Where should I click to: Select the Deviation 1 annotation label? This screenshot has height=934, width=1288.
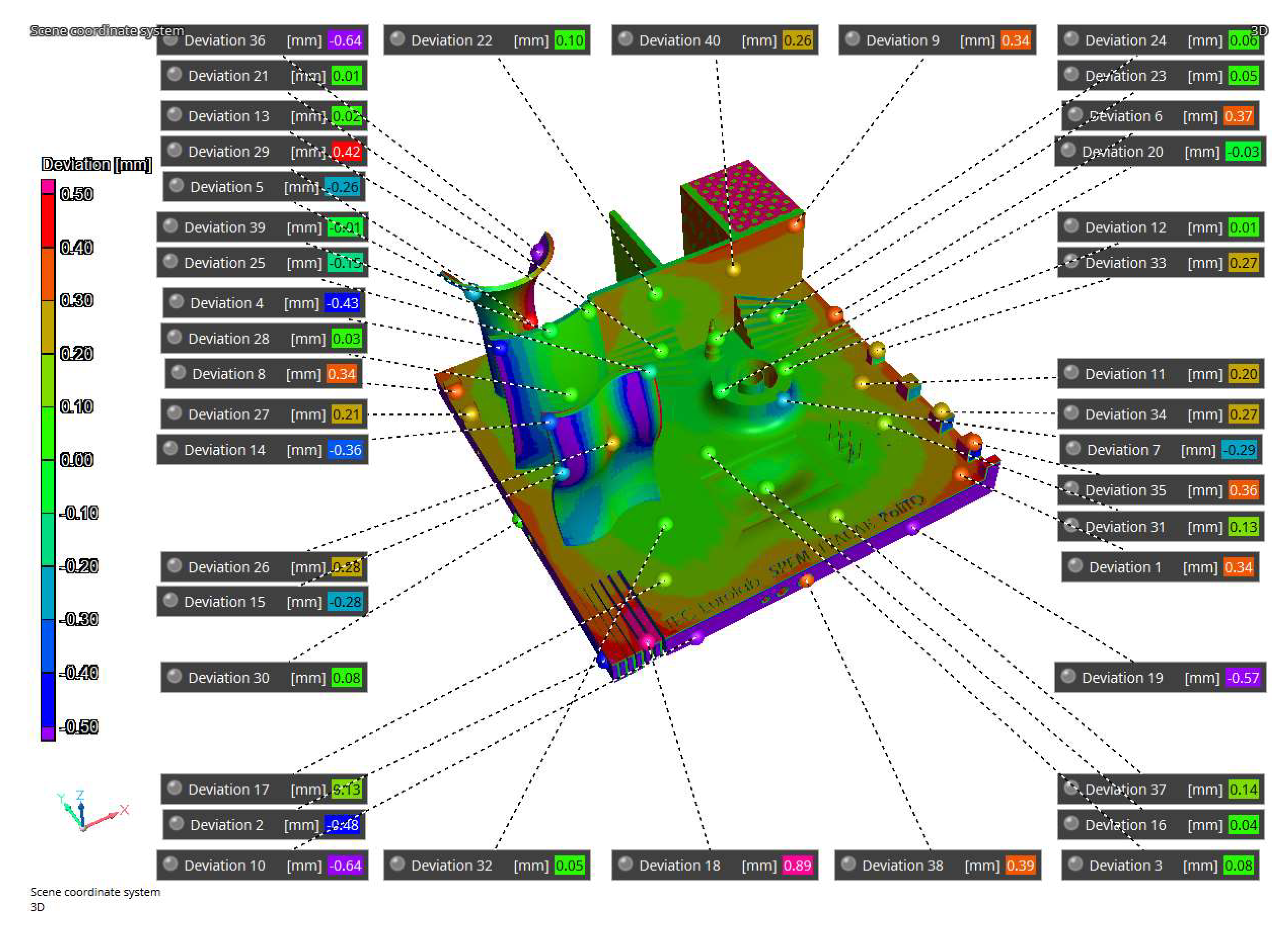(1125, 567)
